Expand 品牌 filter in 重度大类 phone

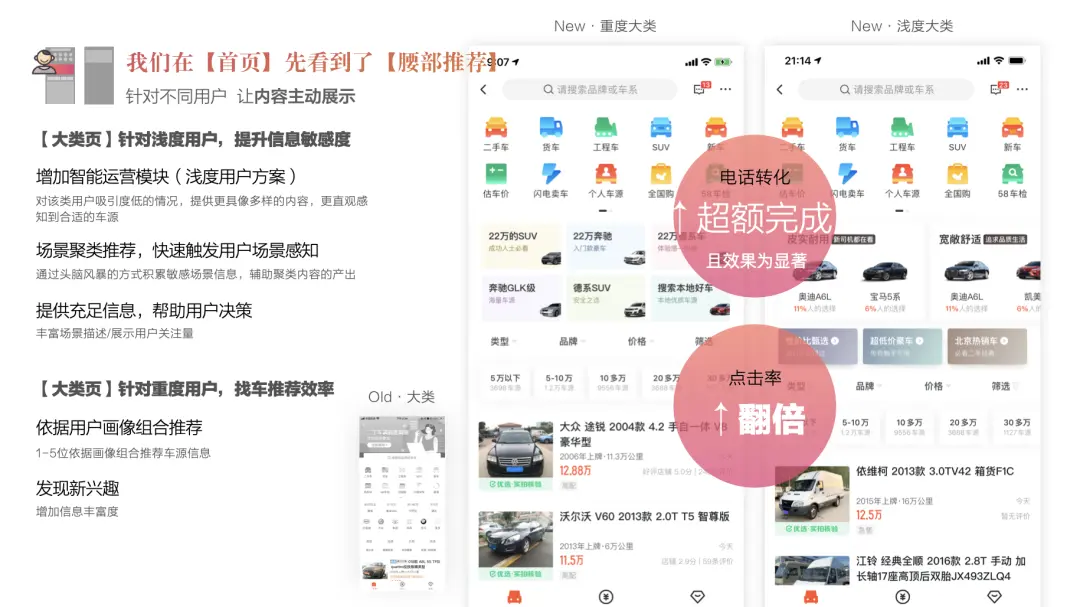(x=572, y=341)
